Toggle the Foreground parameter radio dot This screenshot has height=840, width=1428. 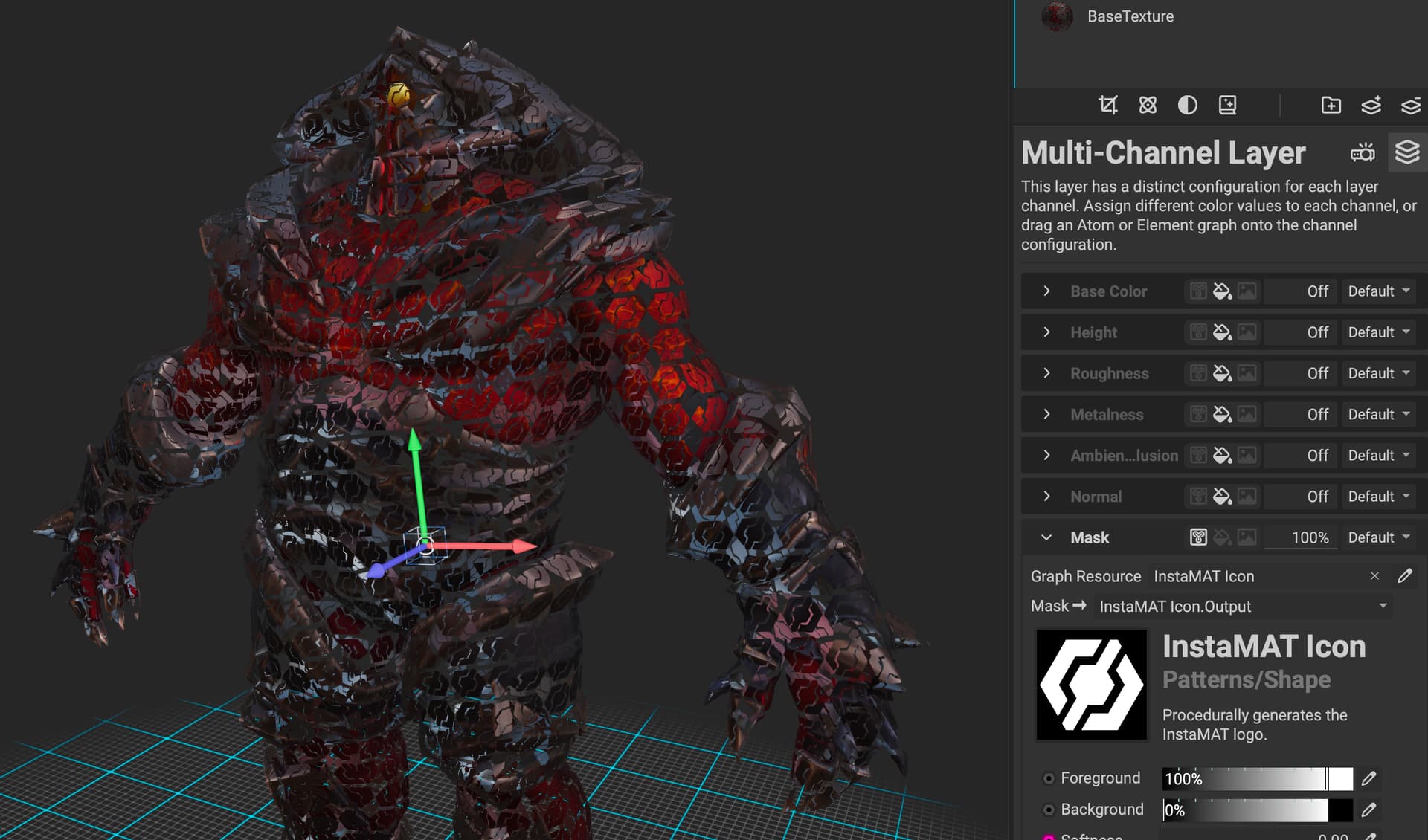coord(1049,778)
